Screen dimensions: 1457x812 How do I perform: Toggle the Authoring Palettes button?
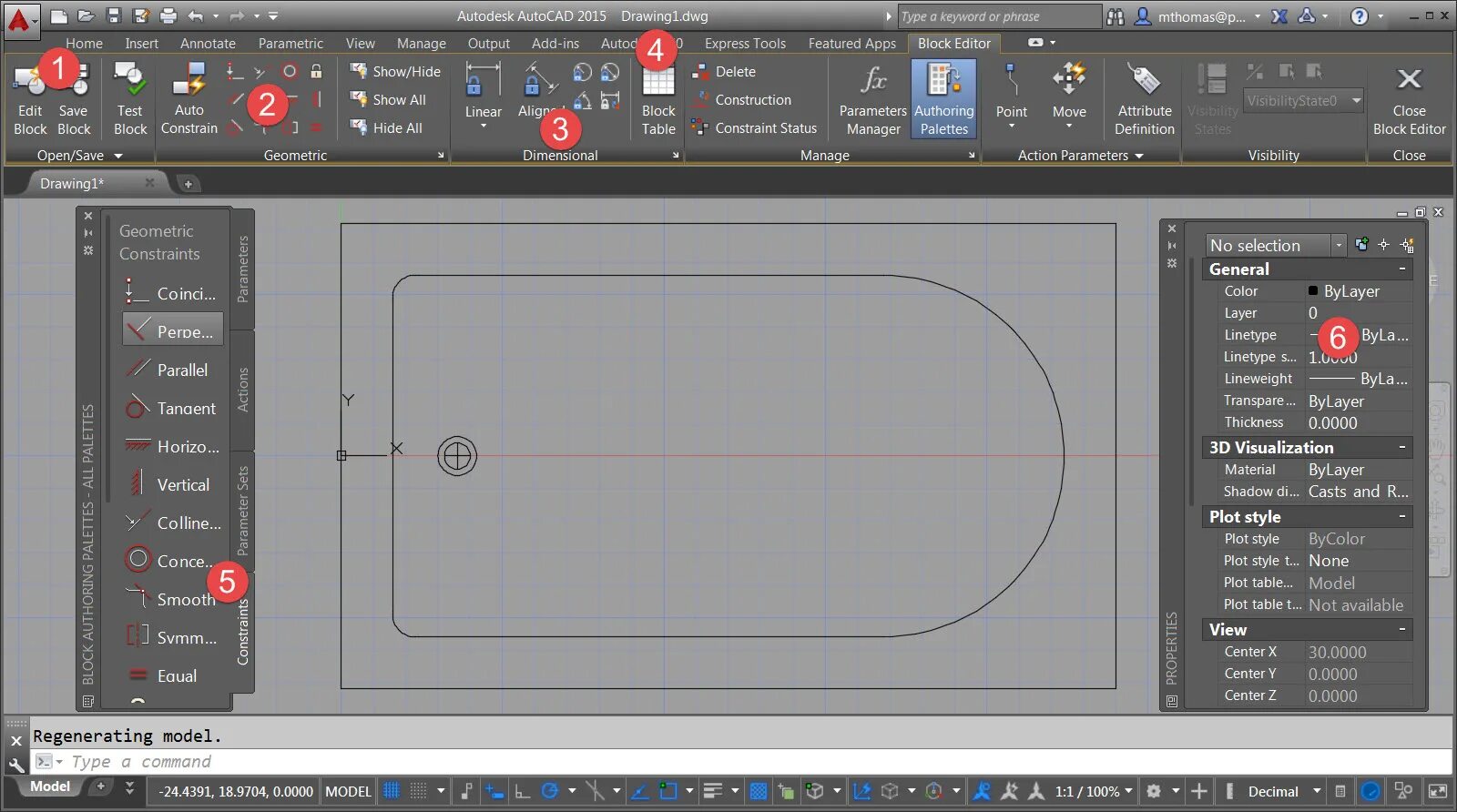(943, 98)
